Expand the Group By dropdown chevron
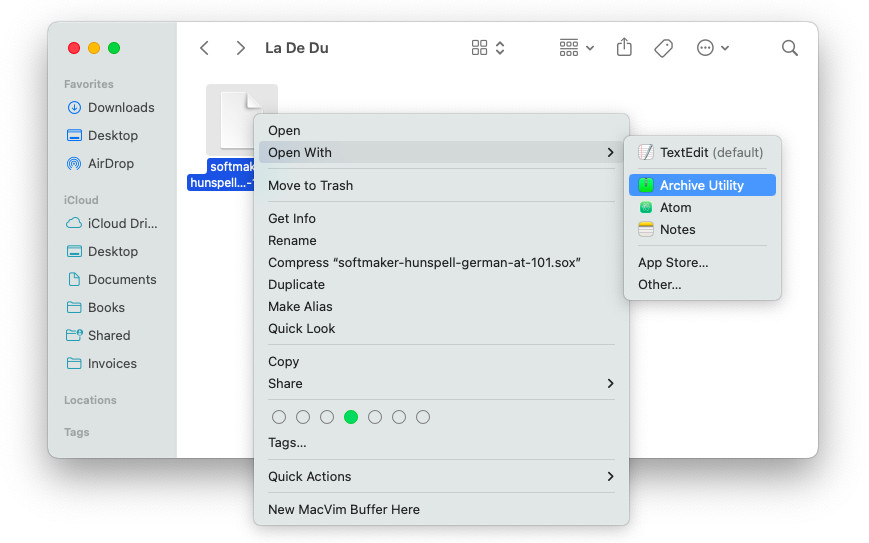869x543 pixels. [590, 48]
